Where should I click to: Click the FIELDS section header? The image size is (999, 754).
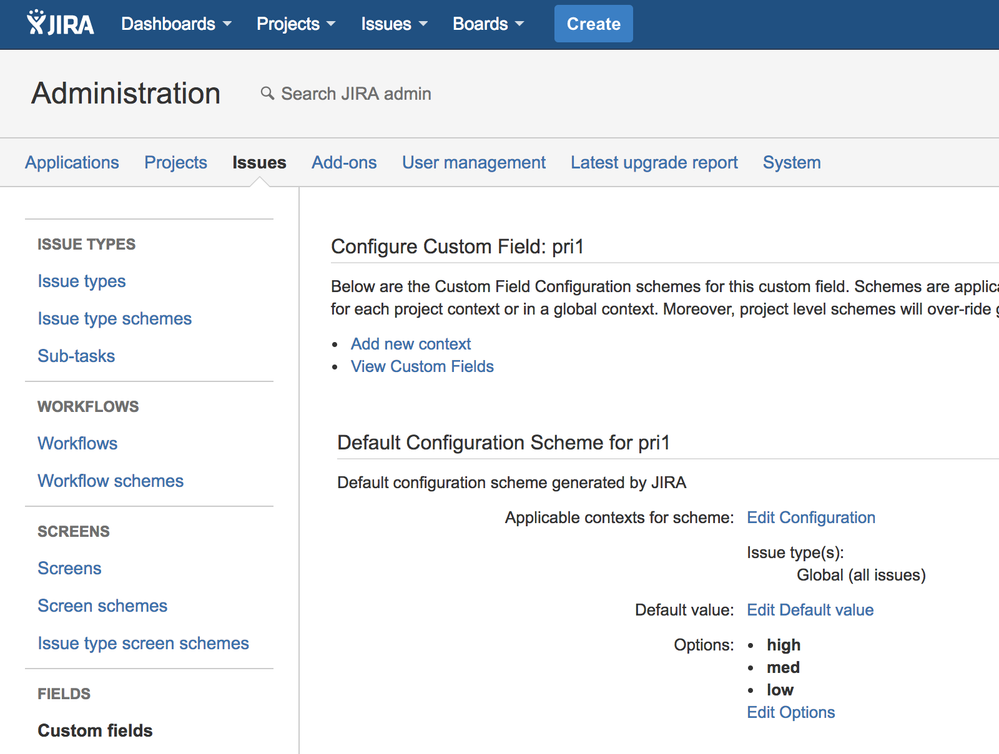(x=64, y=693)
